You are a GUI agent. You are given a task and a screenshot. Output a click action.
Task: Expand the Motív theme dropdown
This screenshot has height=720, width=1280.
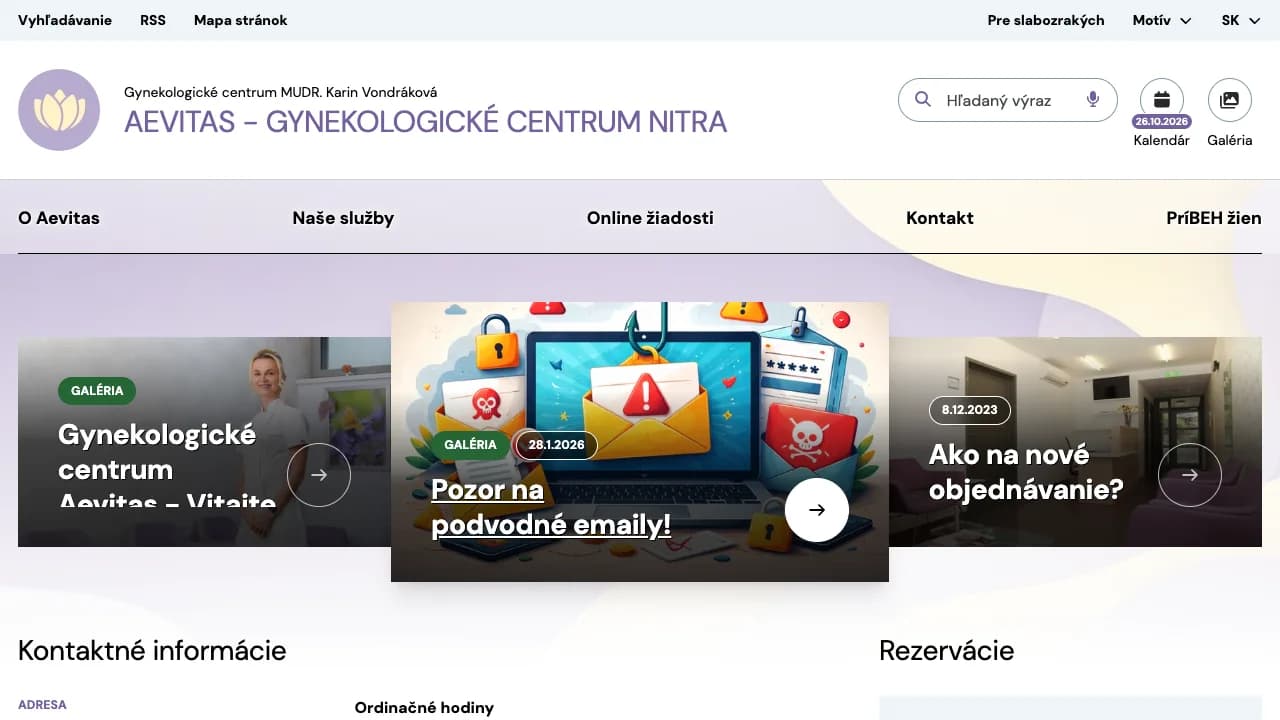pyautogui.click(x=1162, y=20)
